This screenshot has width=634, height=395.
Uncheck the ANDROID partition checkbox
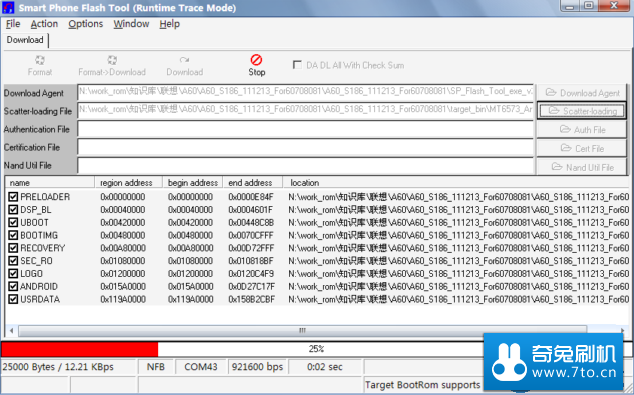point(13,286)
